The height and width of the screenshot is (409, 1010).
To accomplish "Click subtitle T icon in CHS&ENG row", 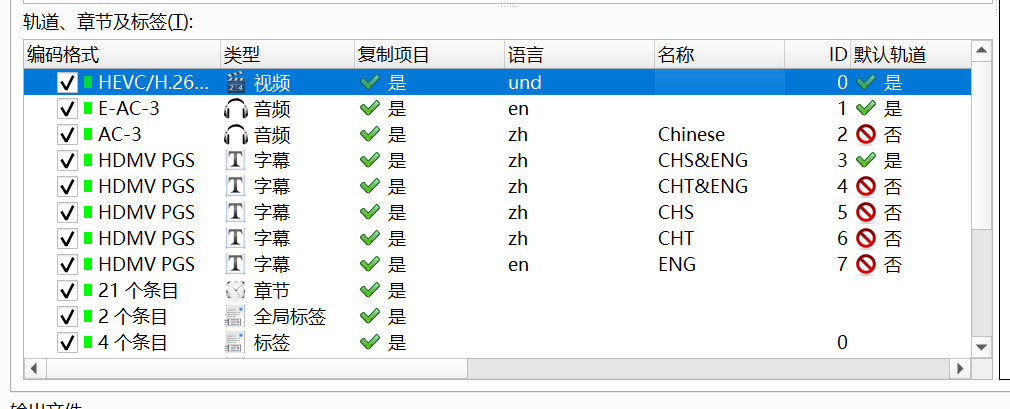I will click(236, 160).
